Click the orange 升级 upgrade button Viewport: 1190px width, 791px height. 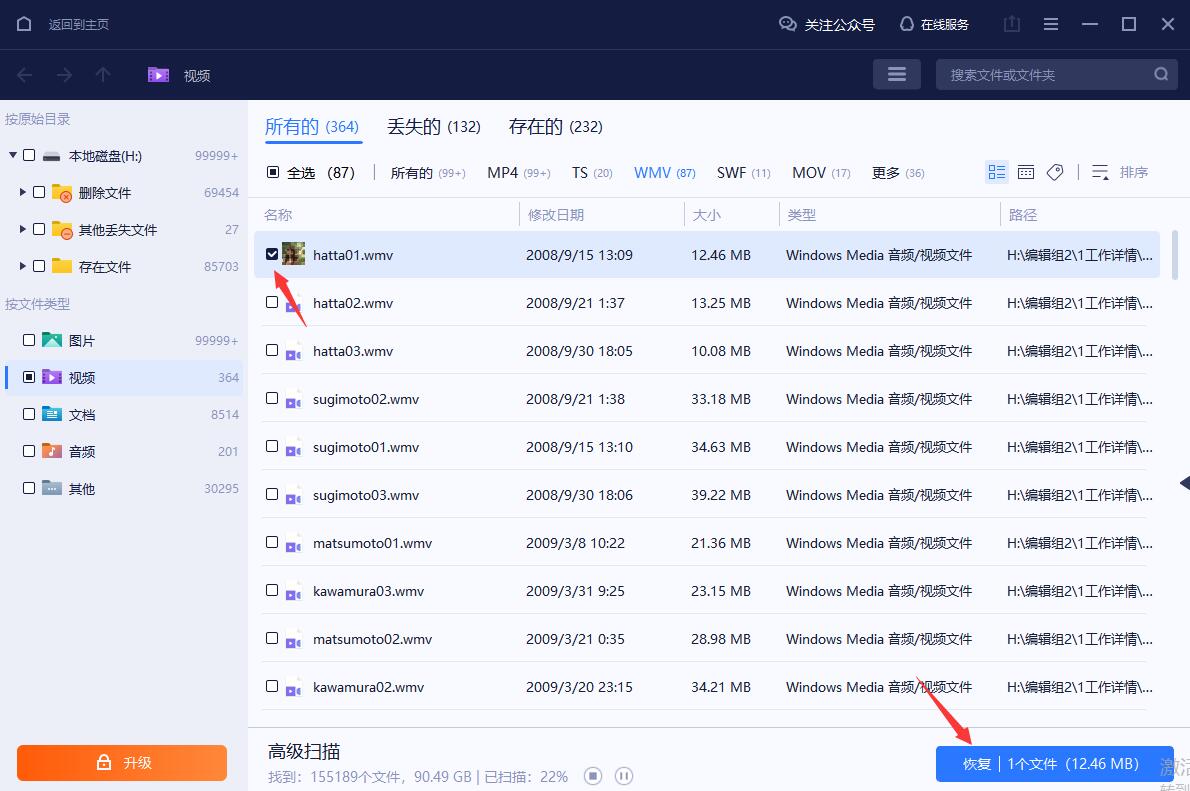pos(121,762)
